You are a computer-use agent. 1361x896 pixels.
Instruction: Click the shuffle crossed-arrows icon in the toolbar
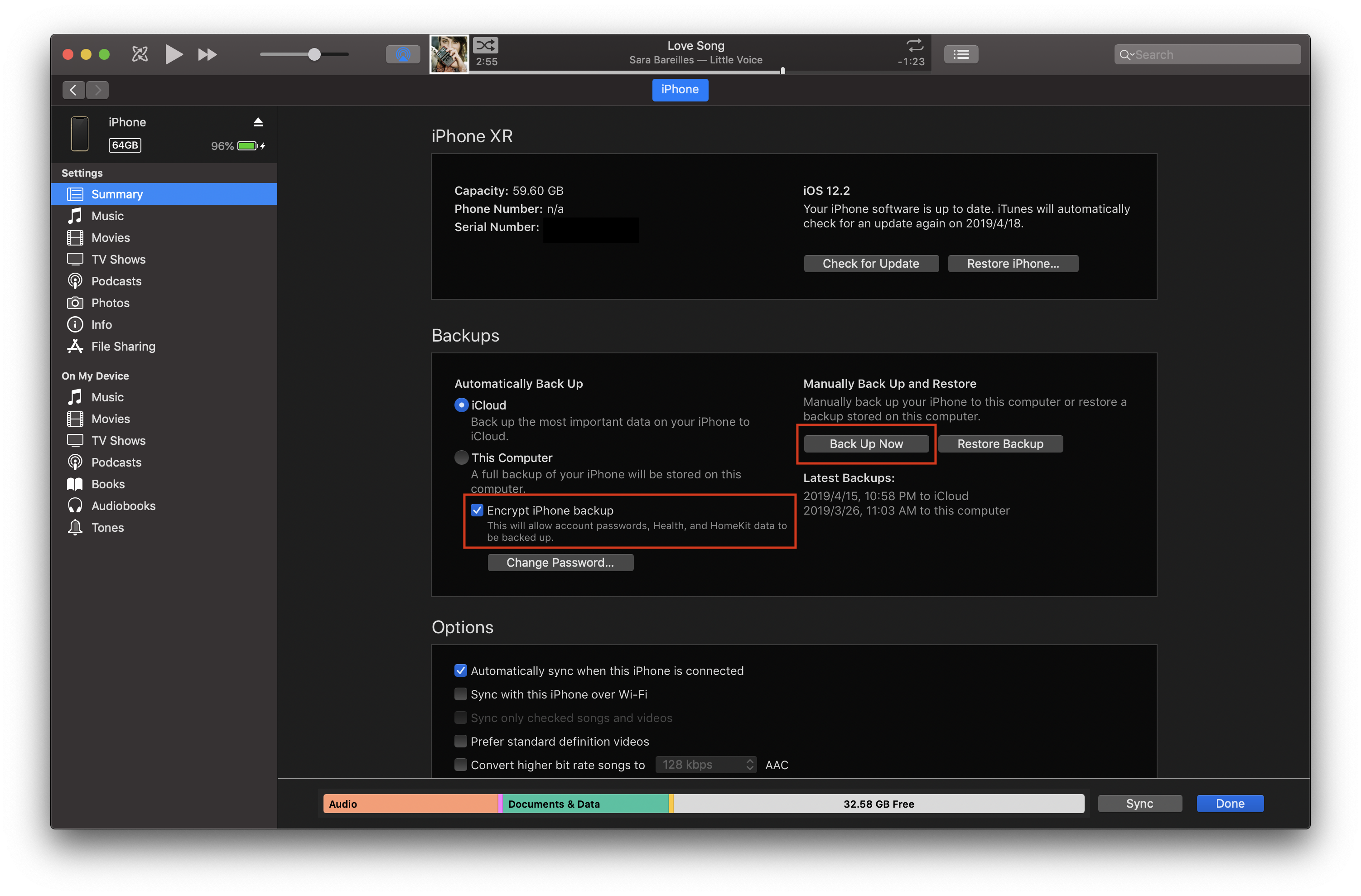[140, 54]
